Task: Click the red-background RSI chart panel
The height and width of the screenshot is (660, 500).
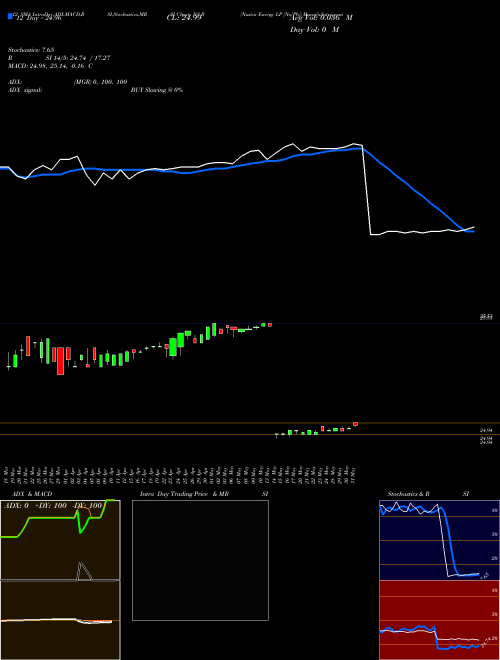Action: point(439,620)
